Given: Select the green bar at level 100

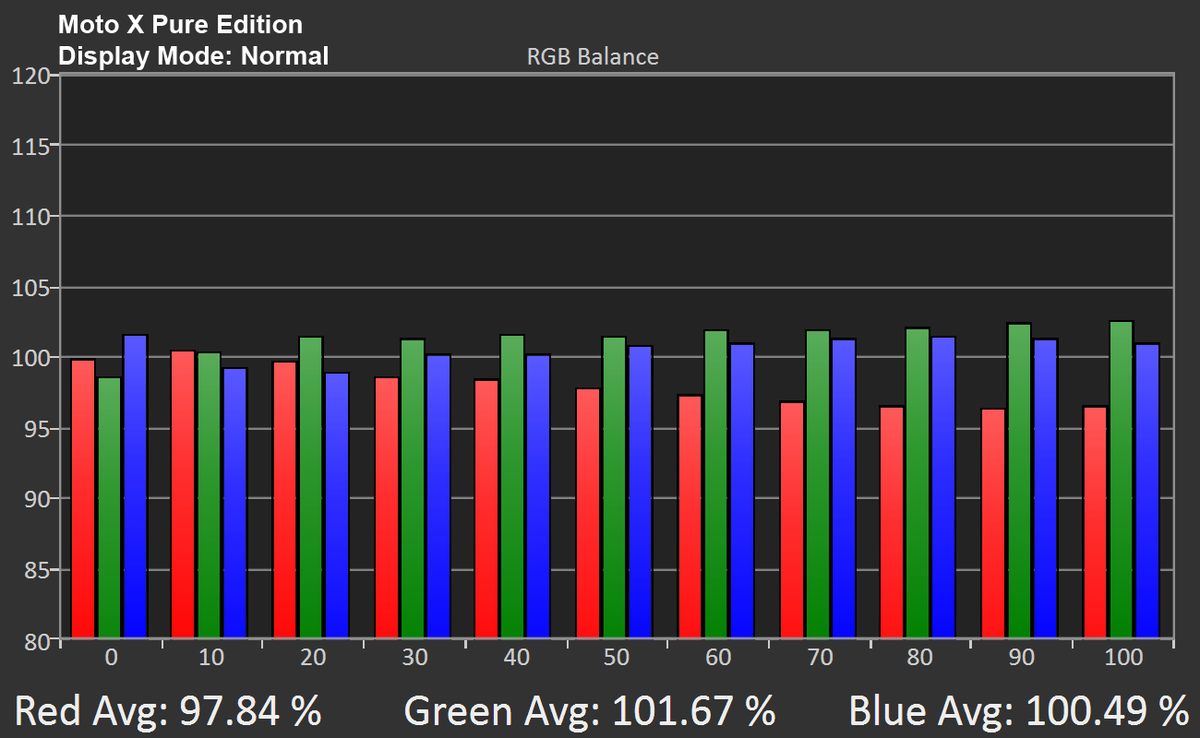Looking at the screenshot, I should click(1121, 480).
